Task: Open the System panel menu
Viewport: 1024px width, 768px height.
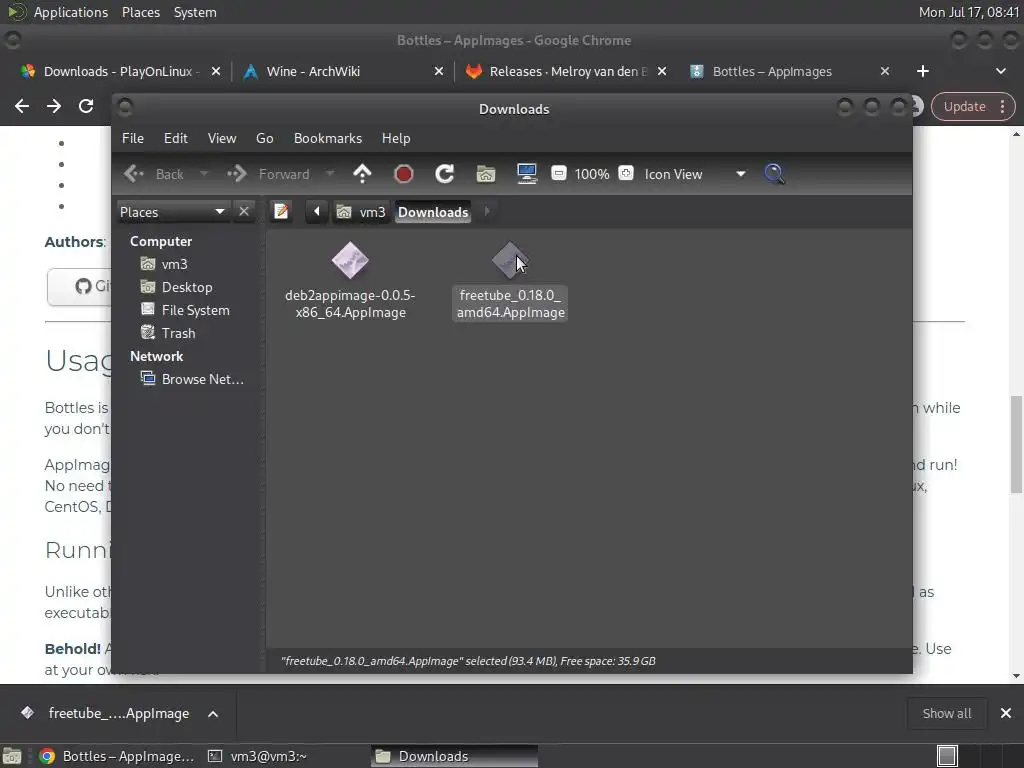Action: tap(195, 12)
